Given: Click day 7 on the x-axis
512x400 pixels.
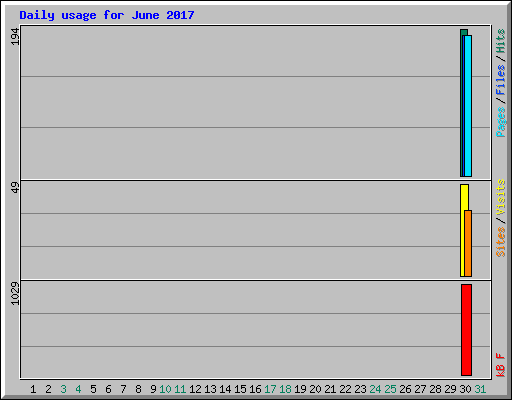Looking at the screenshot, I should click(123, 389).
